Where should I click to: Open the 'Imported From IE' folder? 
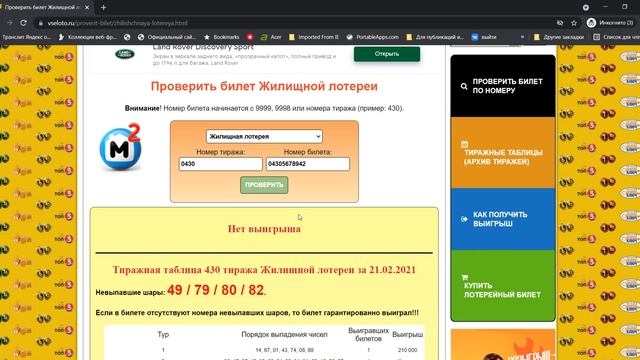point(313,37)
